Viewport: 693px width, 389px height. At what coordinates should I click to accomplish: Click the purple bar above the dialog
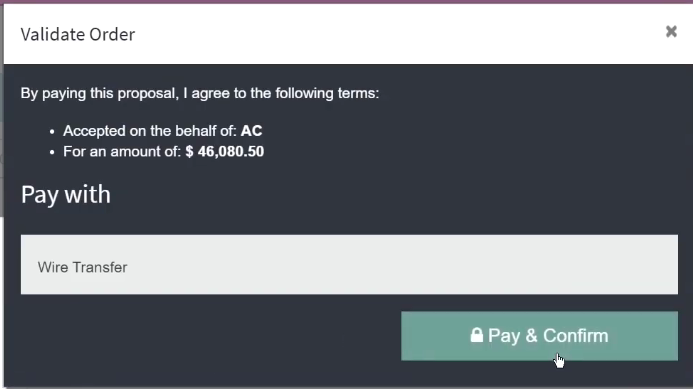coord(346,2)
